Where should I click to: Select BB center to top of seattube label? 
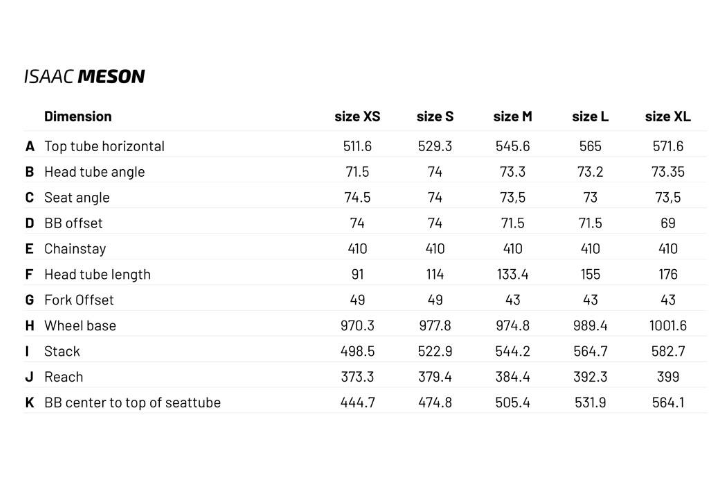click(132, 403)
